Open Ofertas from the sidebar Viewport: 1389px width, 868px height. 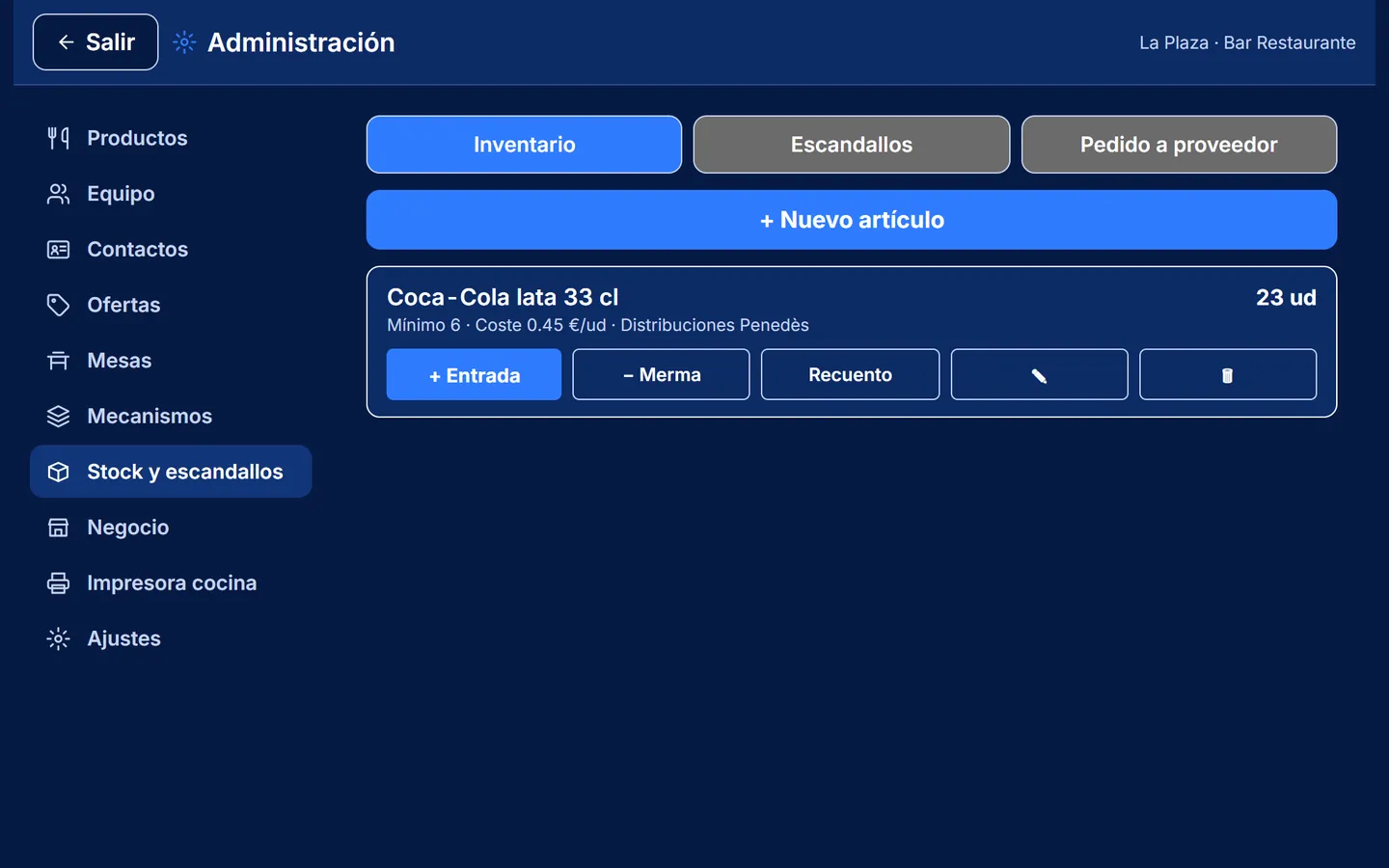pyautogui.click(x=171, y=305)
